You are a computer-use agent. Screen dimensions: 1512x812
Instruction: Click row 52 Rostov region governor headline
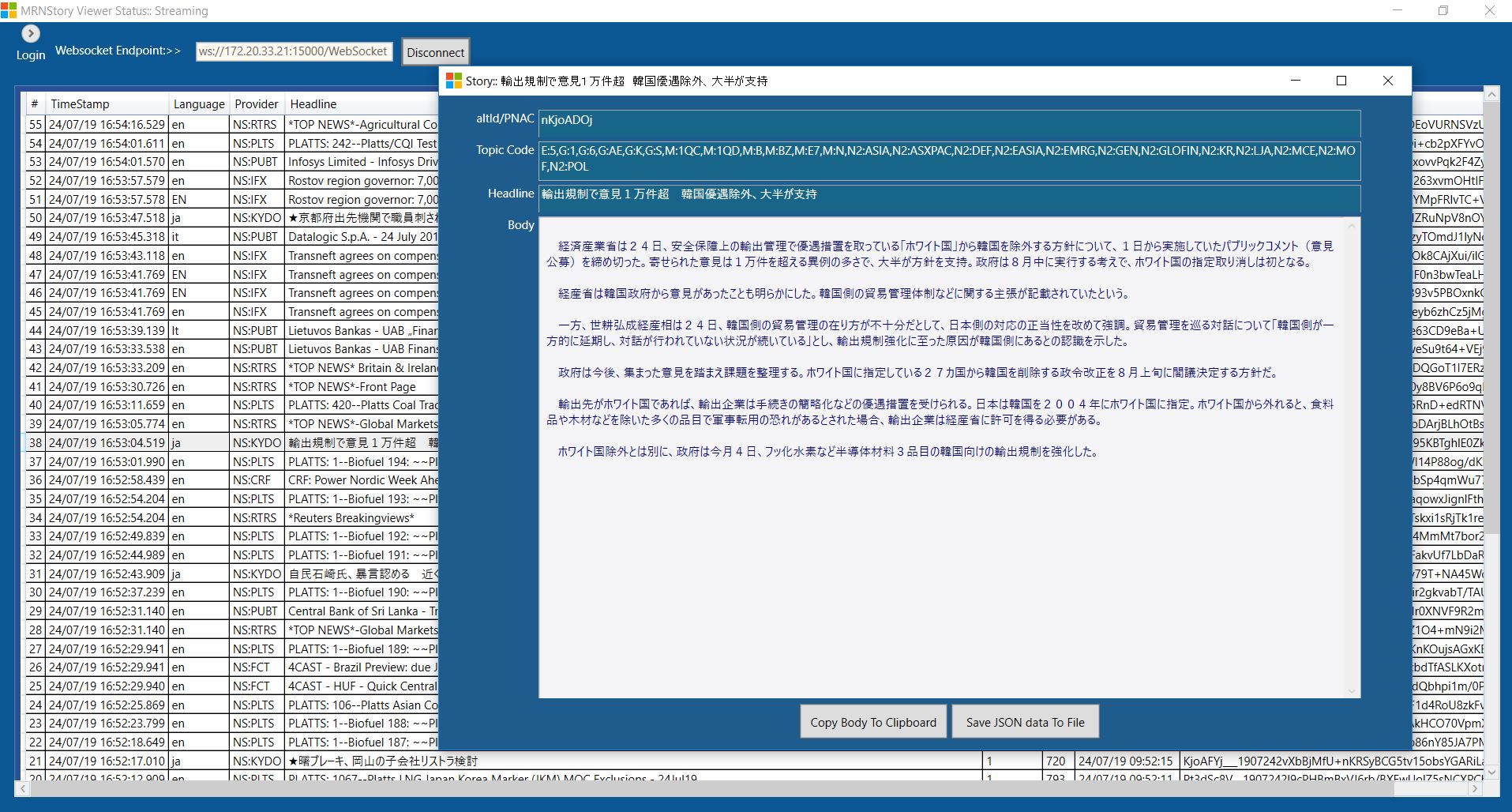pyautogui.click(x=362, y=181)
